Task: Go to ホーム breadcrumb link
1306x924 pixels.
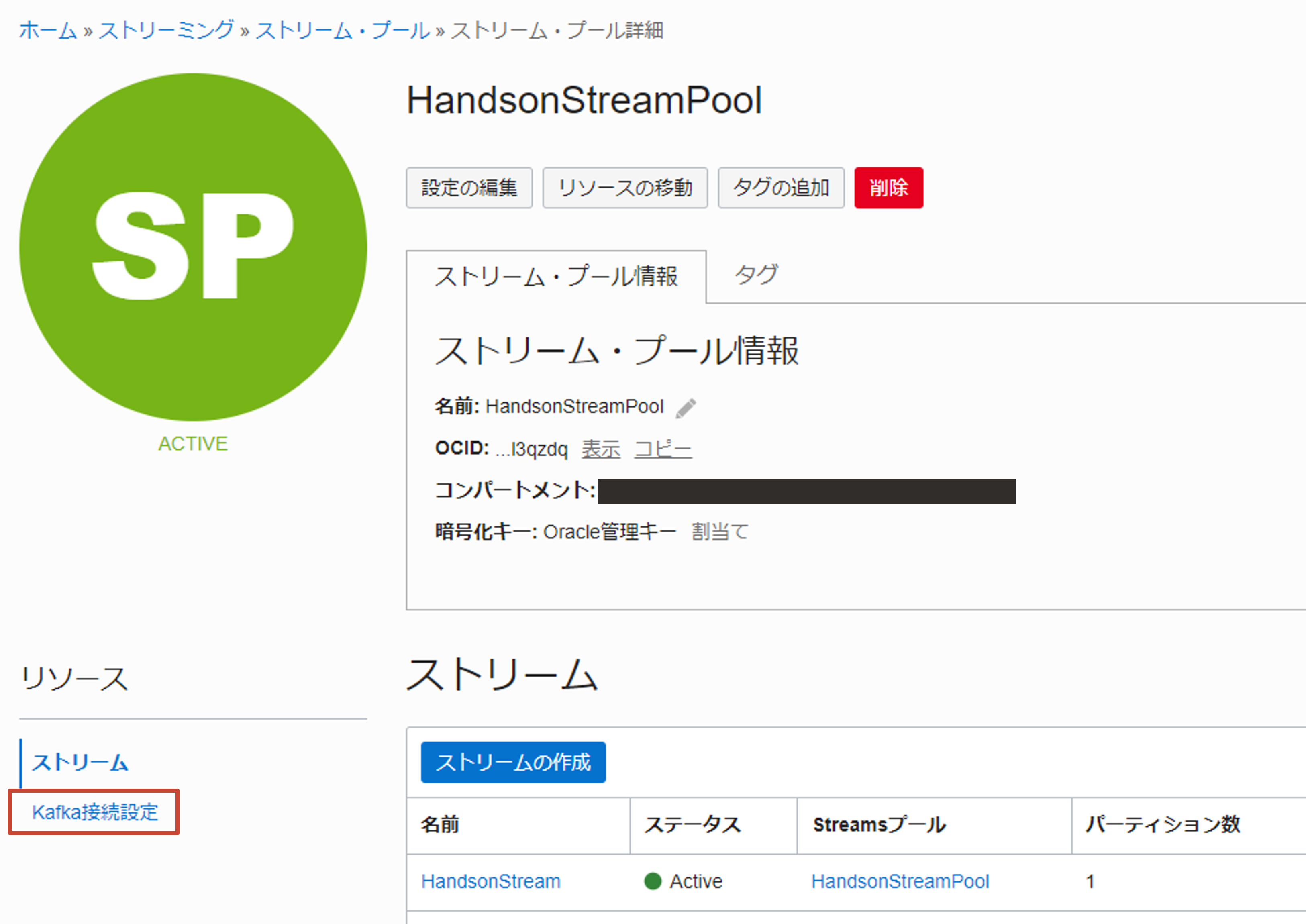Action: (x=48, y=30)
